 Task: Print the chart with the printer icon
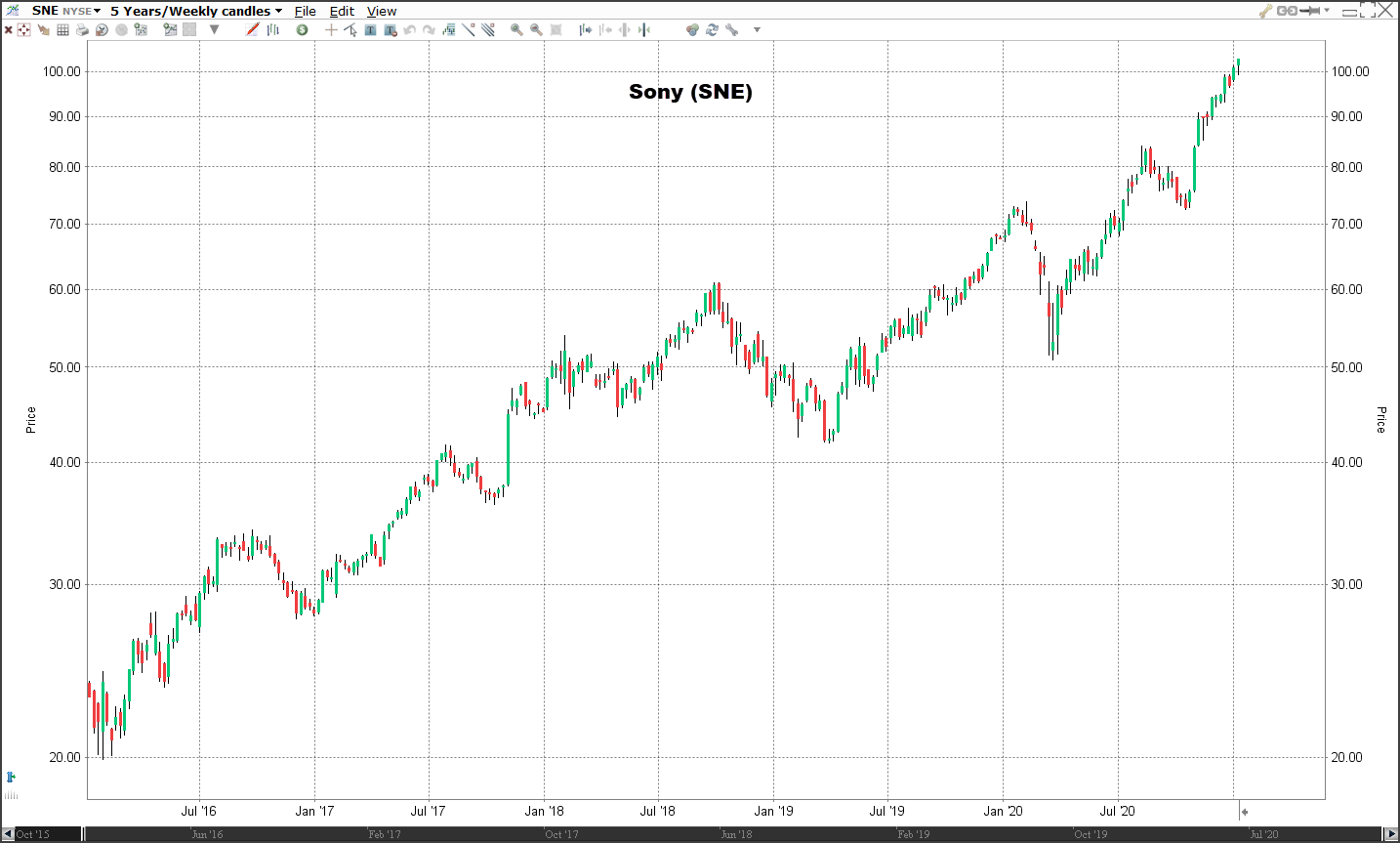[83, 30]
